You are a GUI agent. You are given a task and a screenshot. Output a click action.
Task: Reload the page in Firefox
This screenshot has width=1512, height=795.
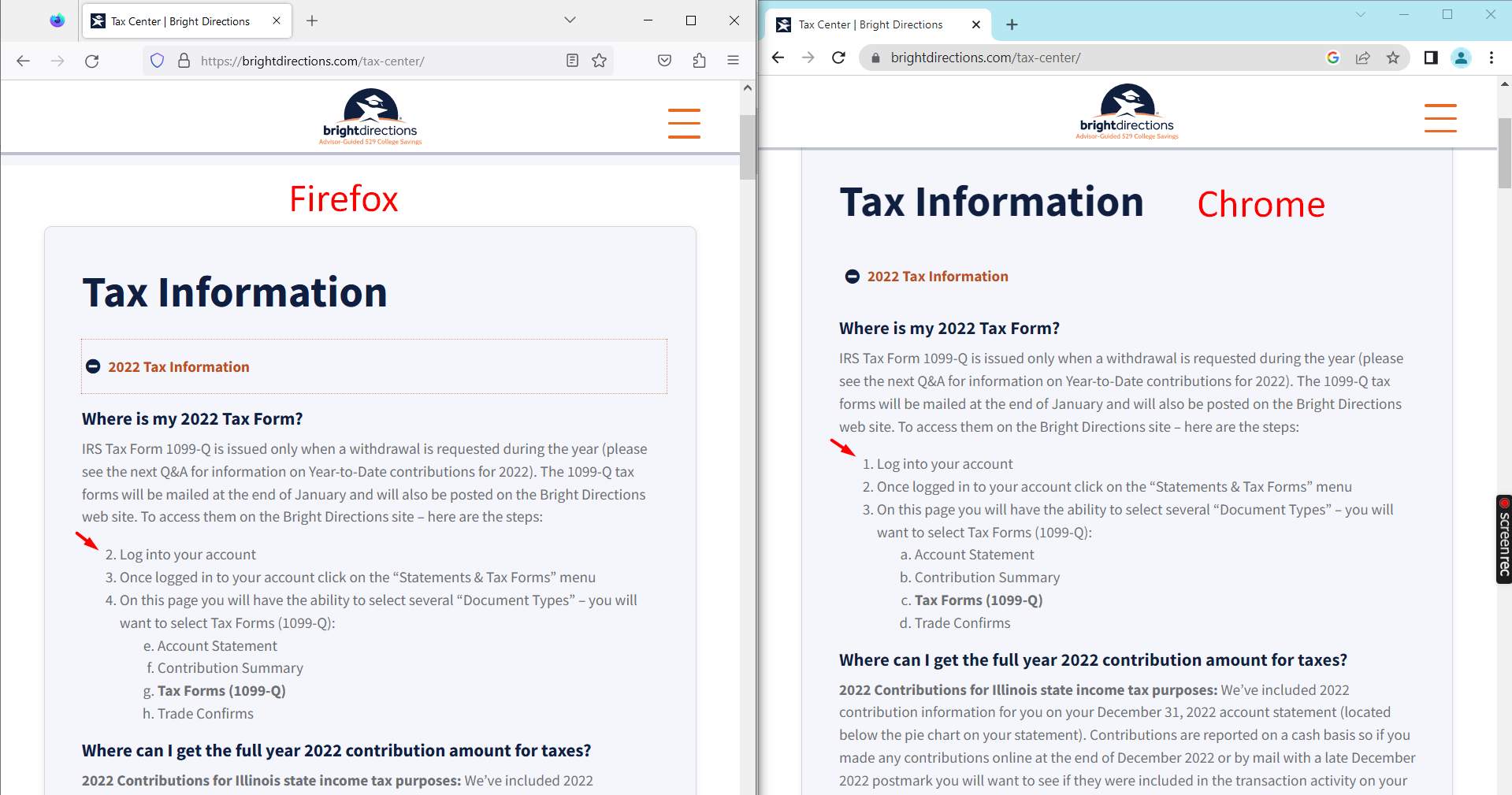(x=92, y=61)
